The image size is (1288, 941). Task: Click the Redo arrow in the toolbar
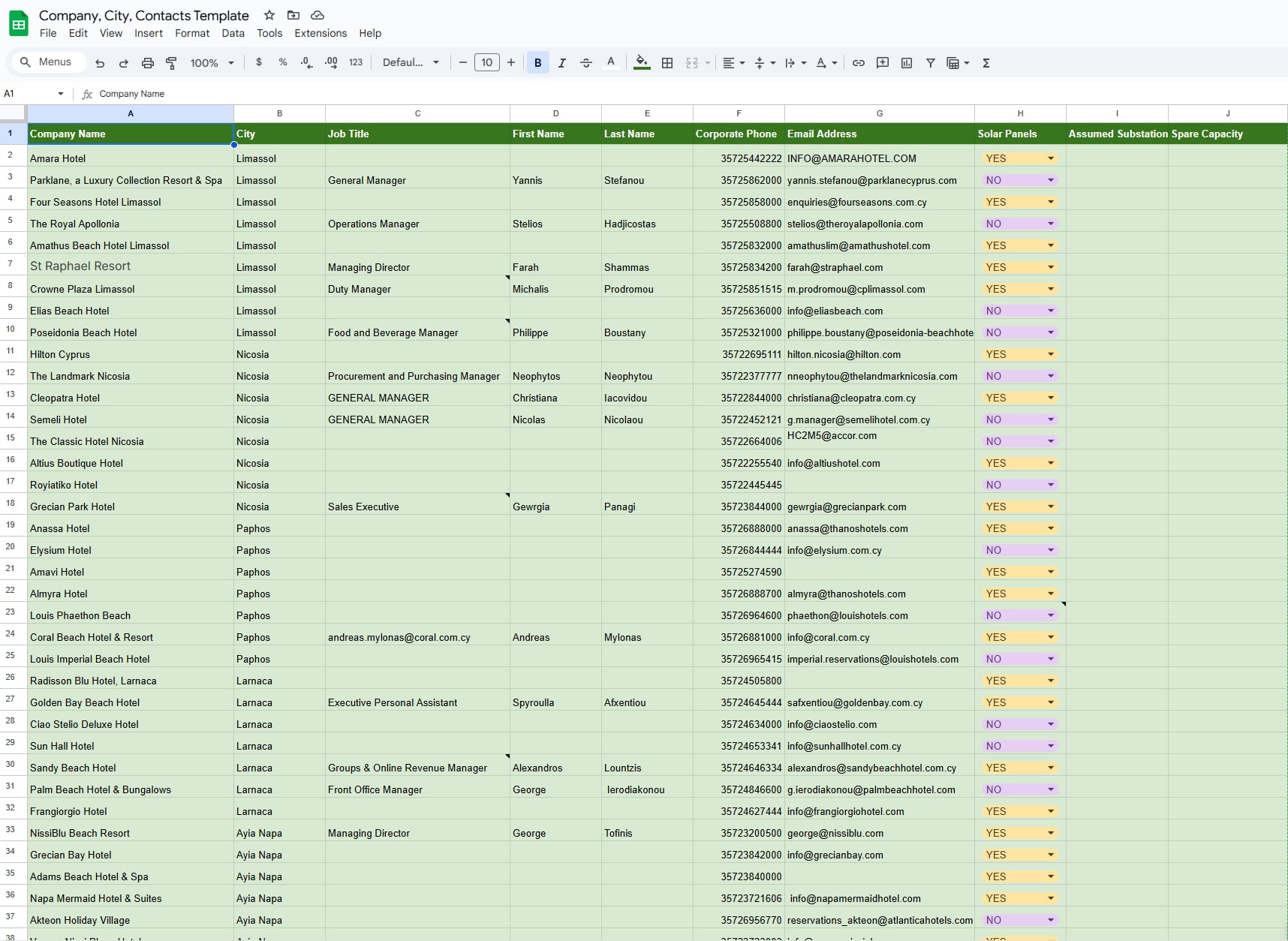pyautogui.click(x=124, y=63)
